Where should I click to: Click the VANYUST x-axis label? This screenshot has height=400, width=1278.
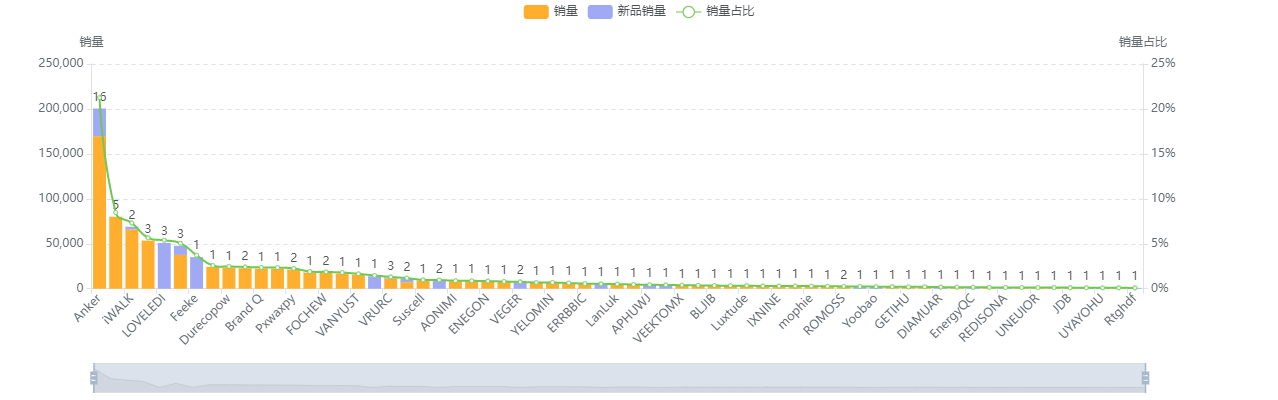tap(337, 318)
